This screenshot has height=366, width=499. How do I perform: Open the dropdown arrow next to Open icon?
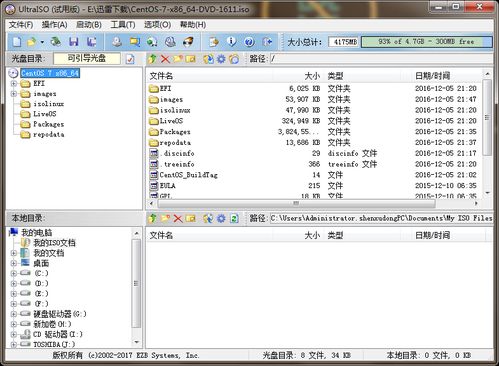click(42, 42)
